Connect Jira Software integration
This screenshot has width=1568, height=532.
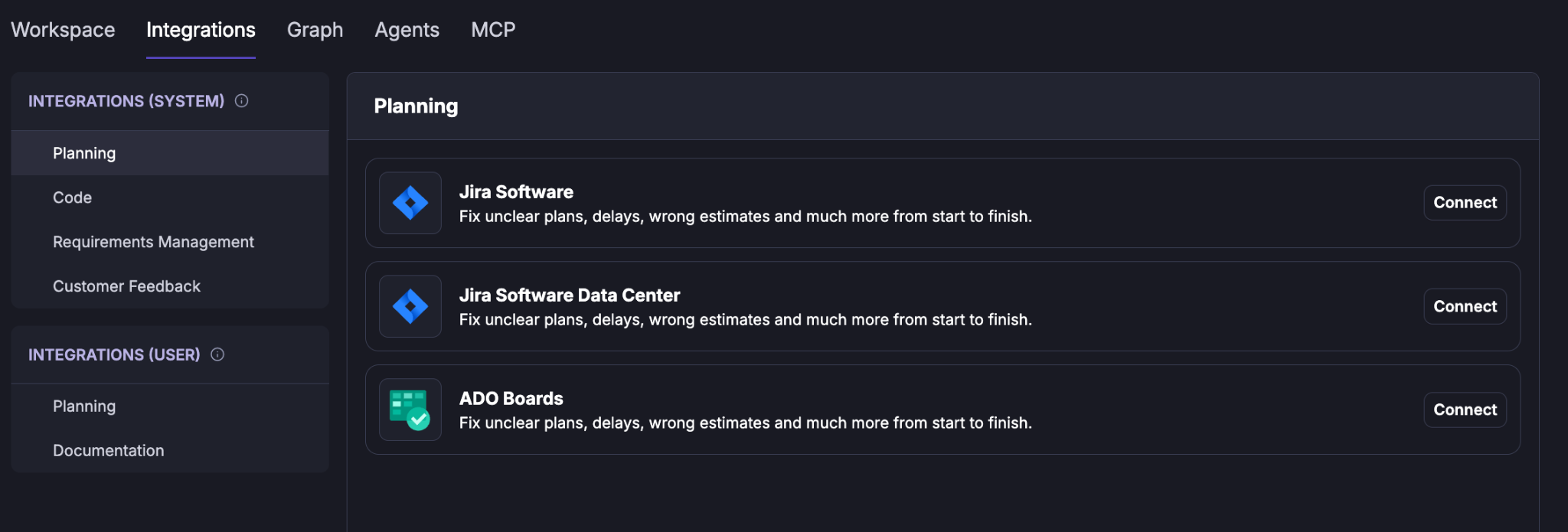pos(1465,203)
